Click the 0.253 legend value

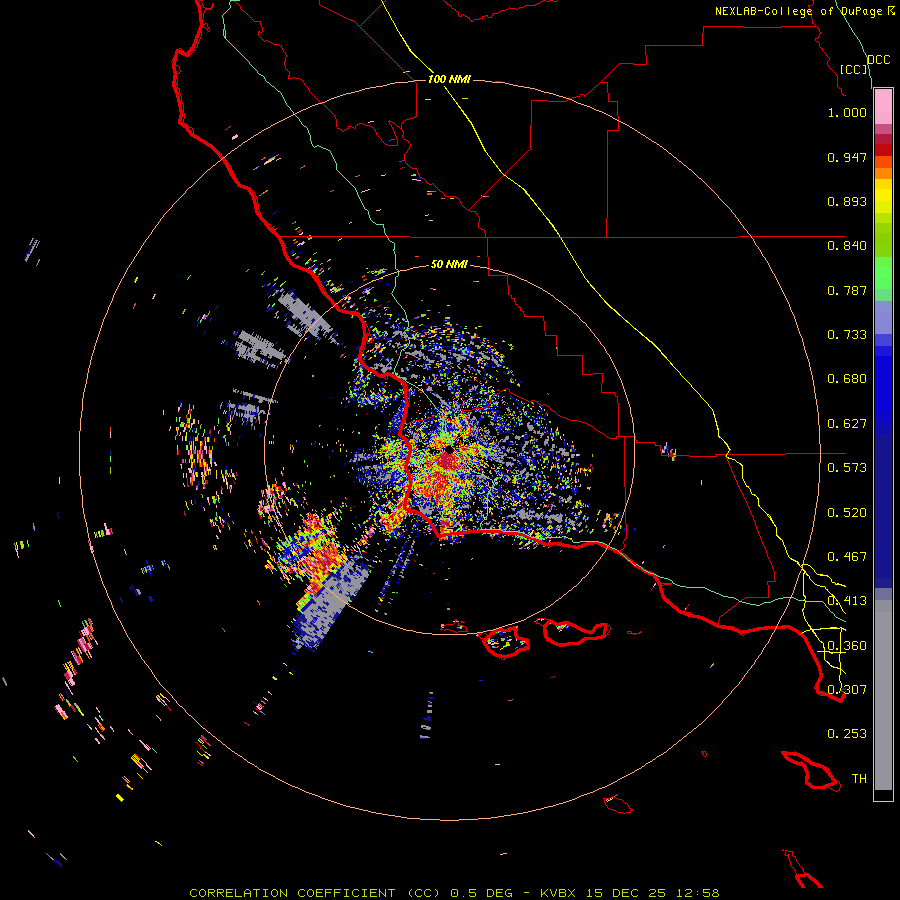(847, 734)
